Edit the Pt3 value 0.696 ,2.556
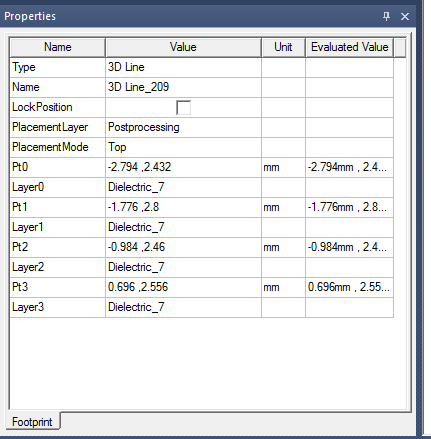The width and height of the screenshot is (431, 439). pos(183,287)
